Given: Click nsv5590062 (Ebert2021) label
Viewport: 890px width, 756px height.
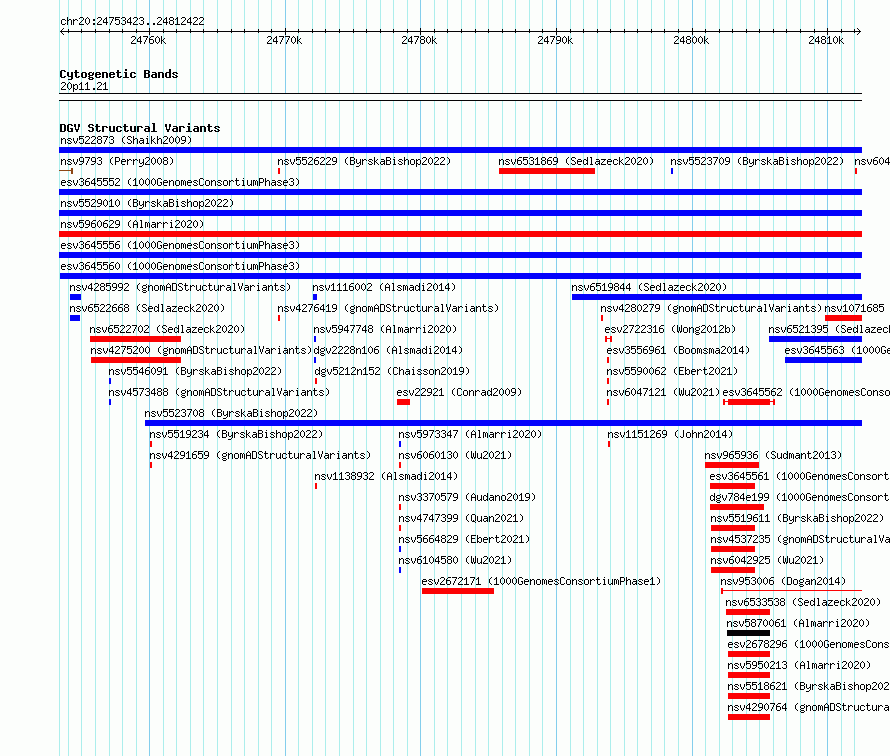Looking at the screenshot, I should (672, 371).
